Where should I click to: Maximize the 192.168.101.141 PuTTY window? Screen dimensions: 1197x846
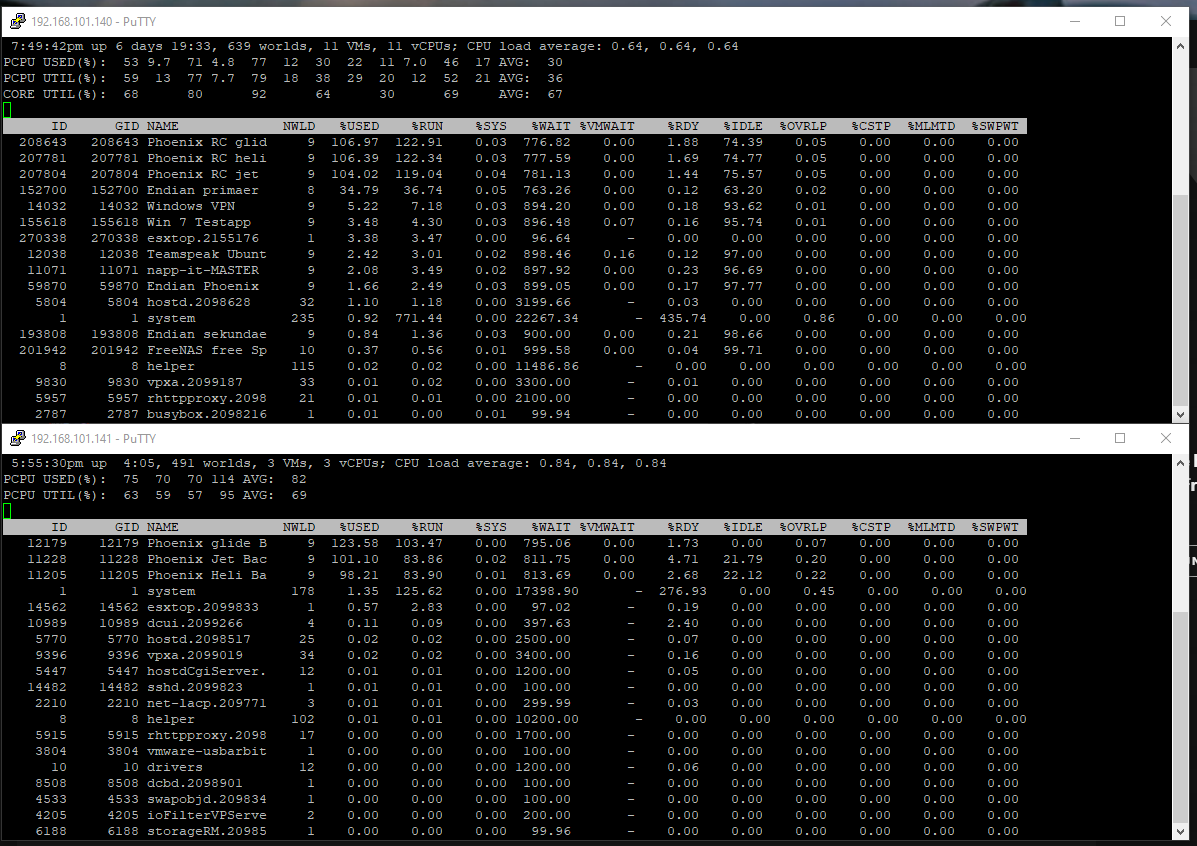[x=1120, y=439]
